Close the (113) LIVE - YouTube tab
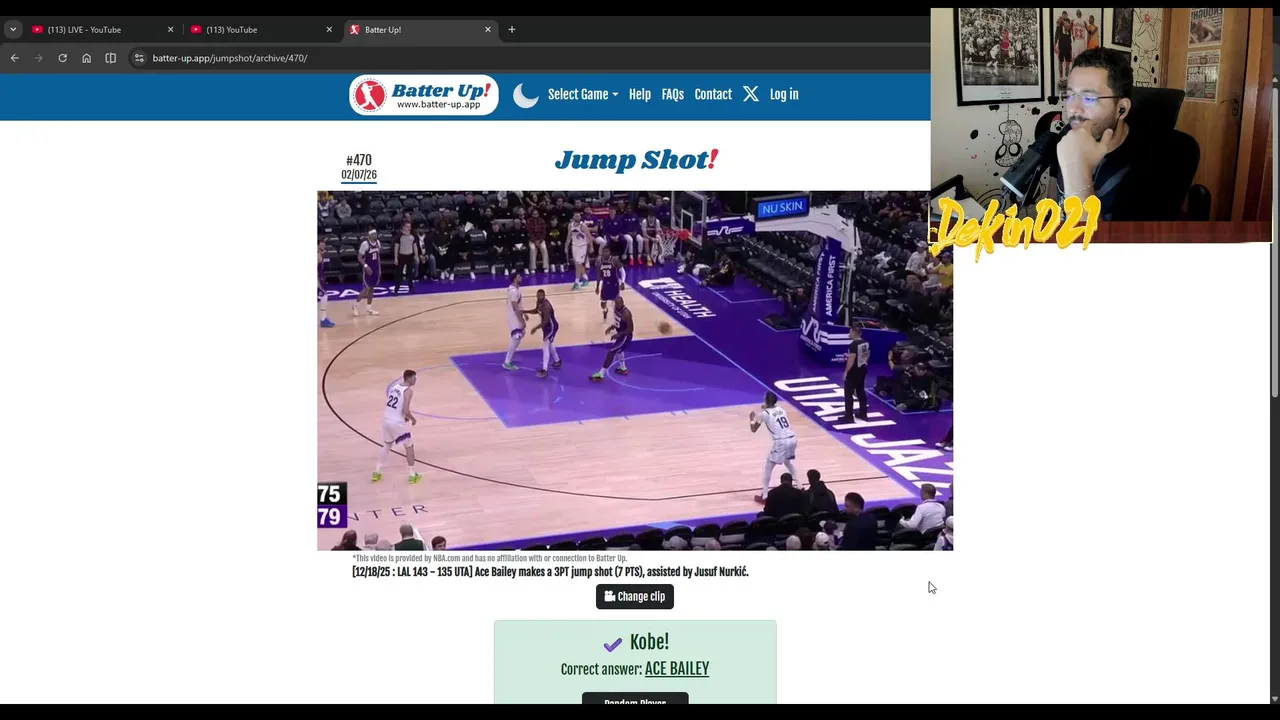Viewport: 1280px width, 720px height. click(170, 29)
